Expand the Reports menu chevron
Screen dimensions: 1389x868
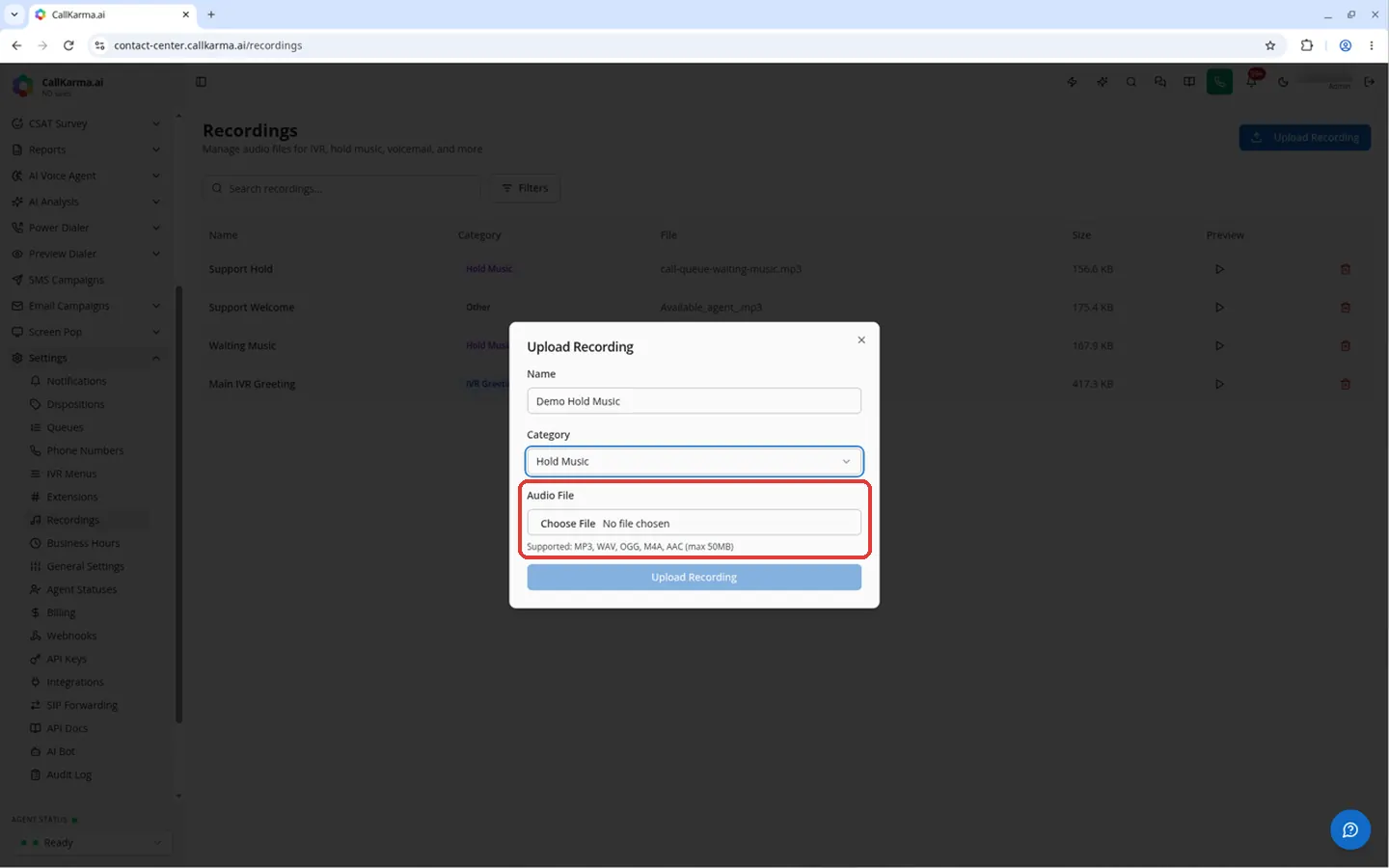tap(156, 149)
